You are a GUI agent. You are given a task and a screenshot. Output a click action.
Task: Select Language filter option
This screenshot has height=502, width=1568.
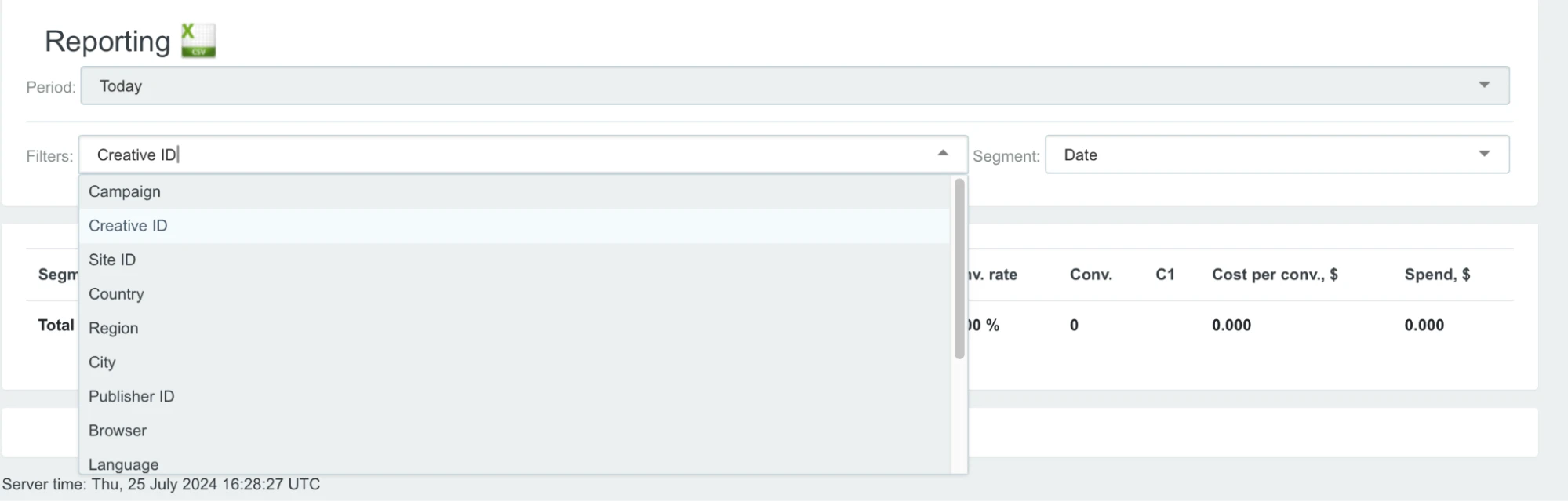point(515,463)
